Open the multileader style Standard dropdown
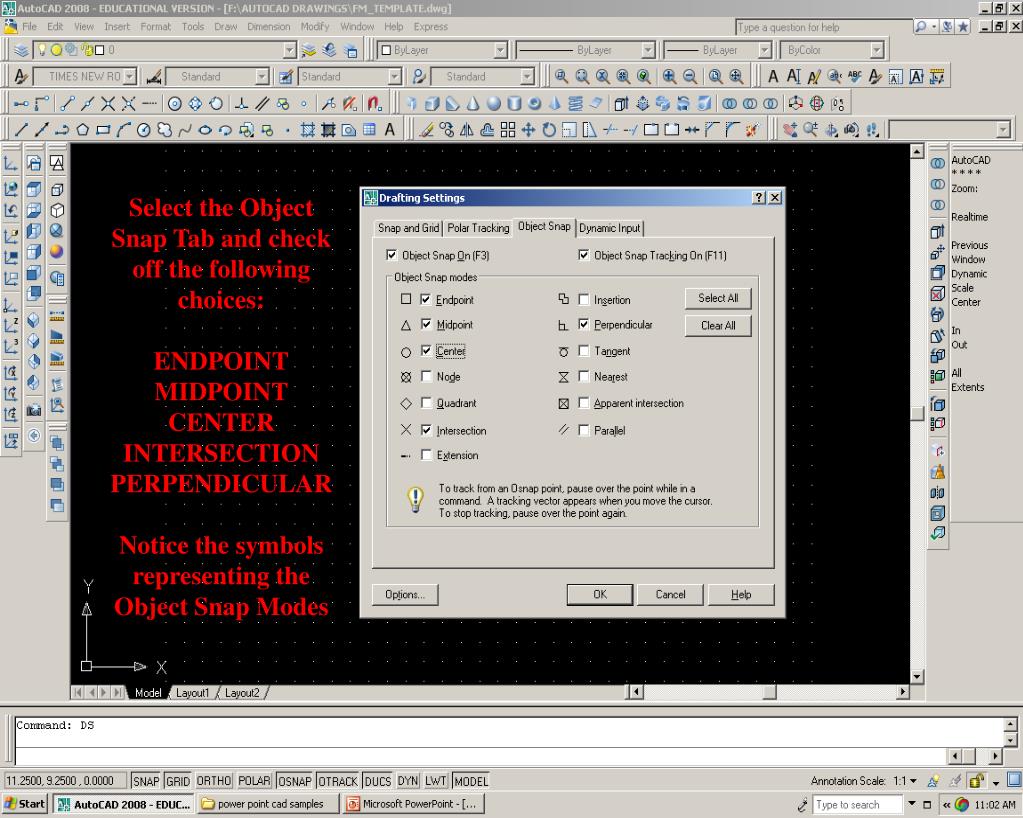Image resolution: width=1023 pixels, height=818 pixels. tap(527, 76)
